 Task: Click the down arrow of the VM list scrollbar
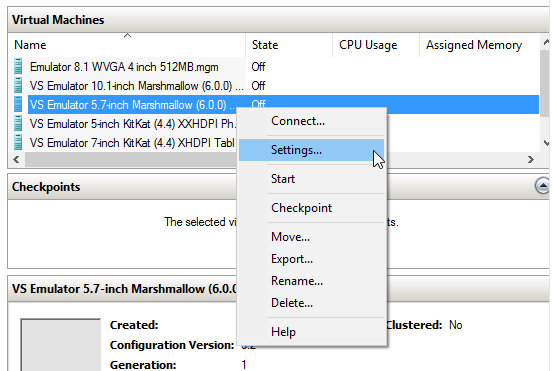(546, 143)
